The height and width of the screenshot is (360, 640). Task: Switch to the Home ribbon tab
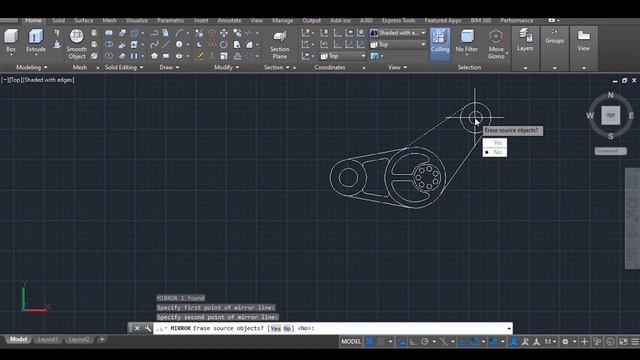[x=33, y=20]
